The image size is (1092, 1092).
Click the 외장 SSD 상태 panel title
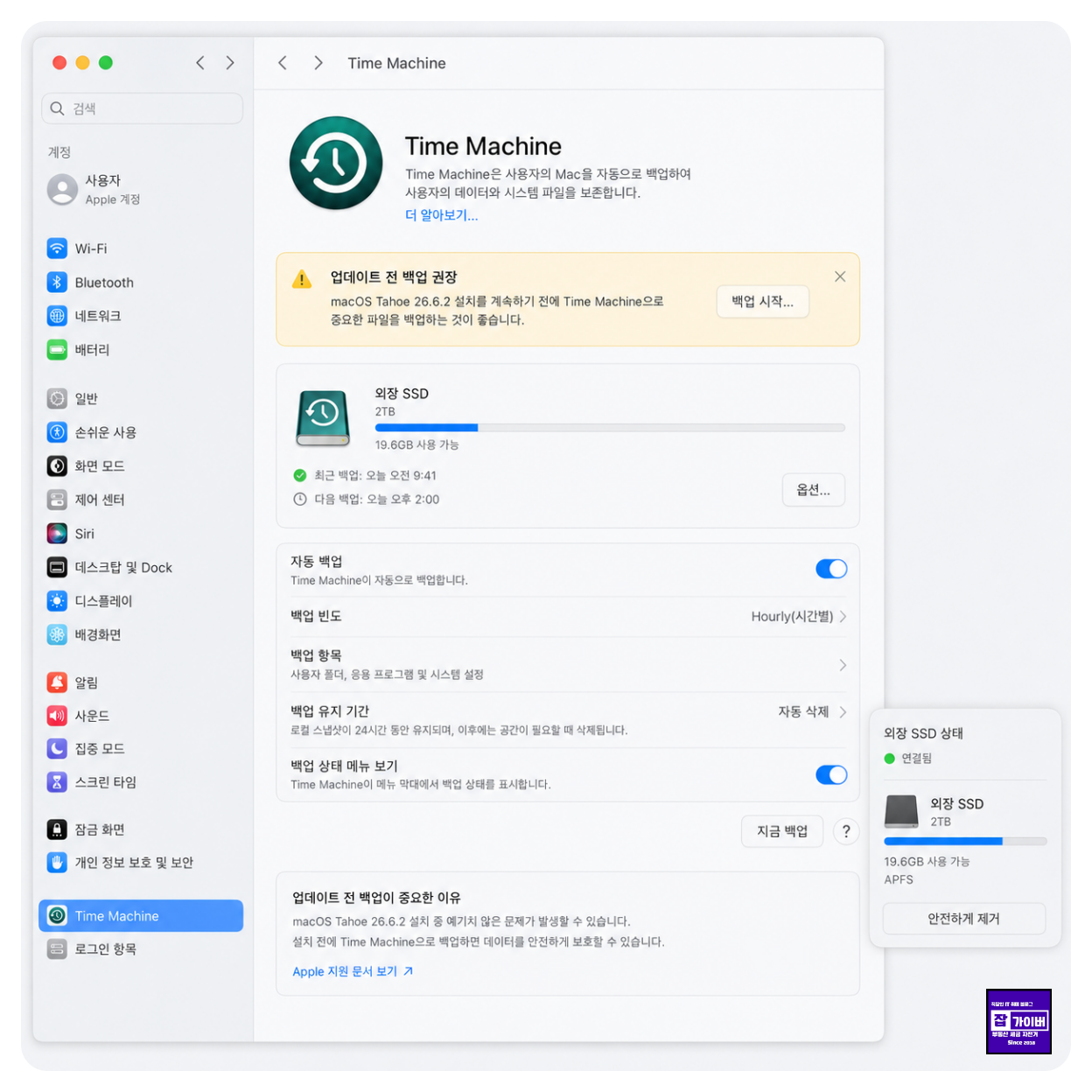923,733
